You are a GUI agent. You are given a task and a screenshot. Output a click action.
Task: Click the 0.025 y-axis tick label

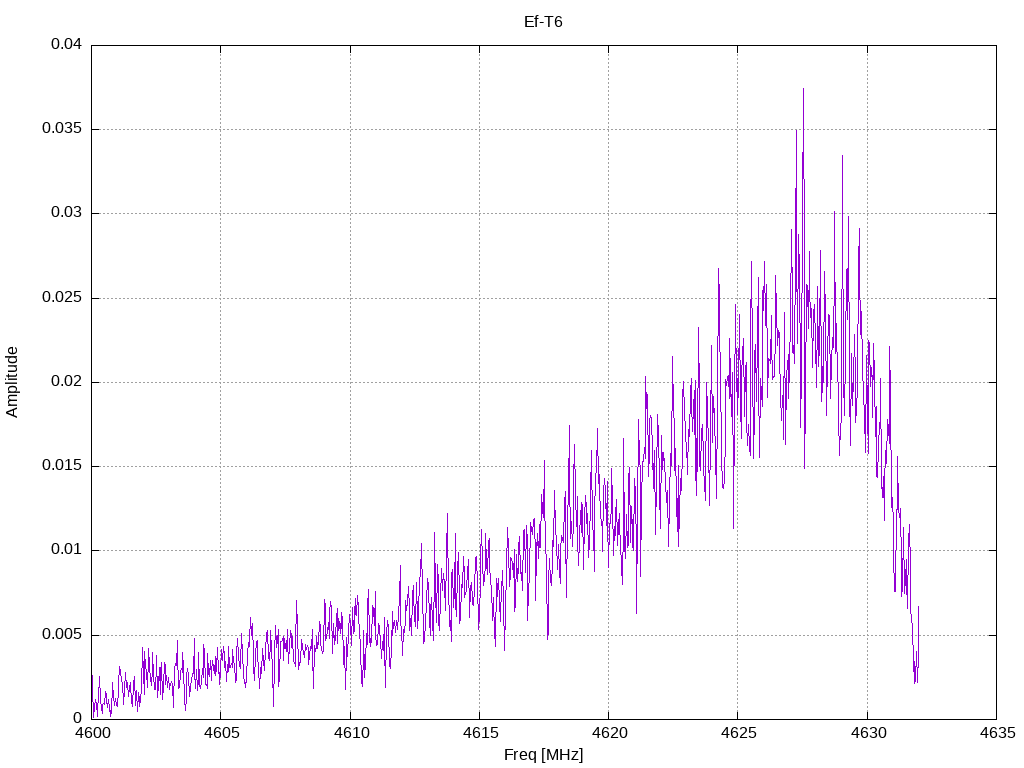(62, 297)
